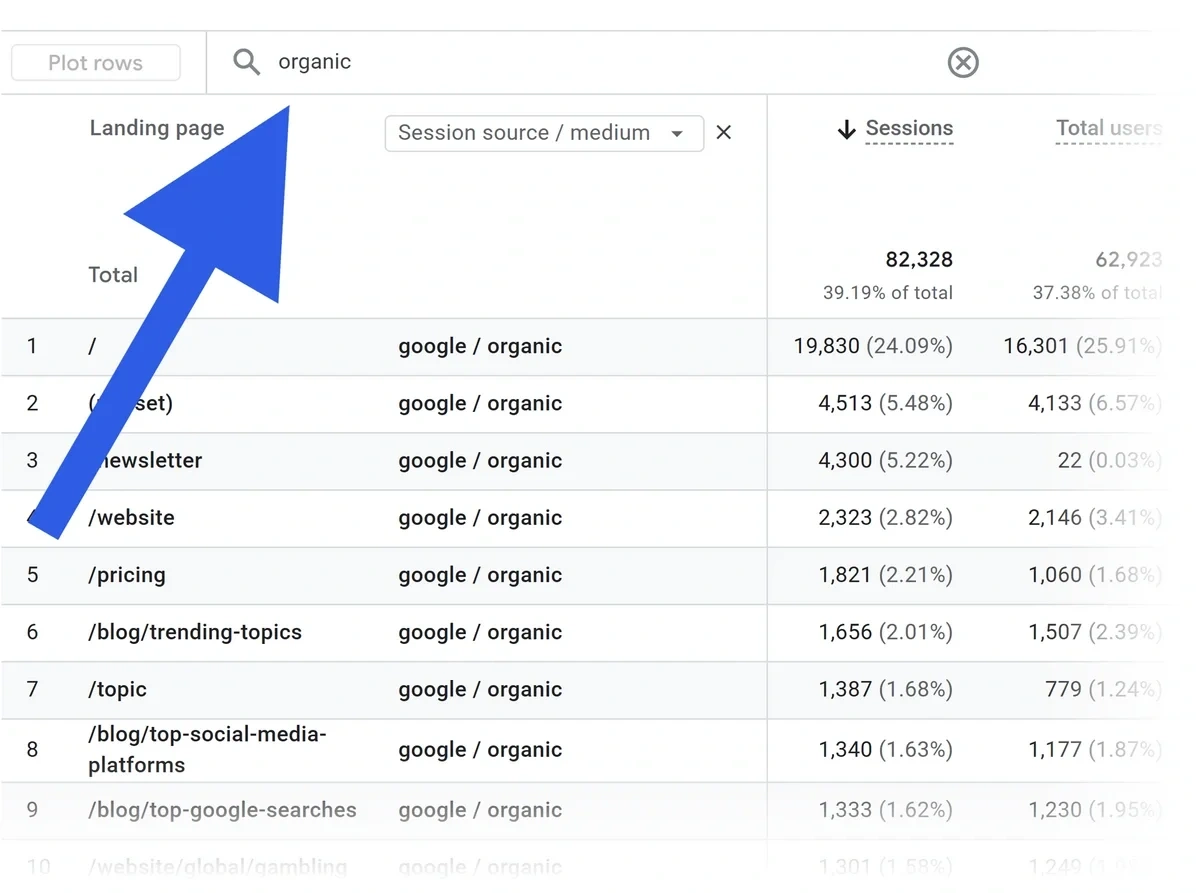Sort by the Sessions column header
1200x893 pixels.
[x=909, y=128]
